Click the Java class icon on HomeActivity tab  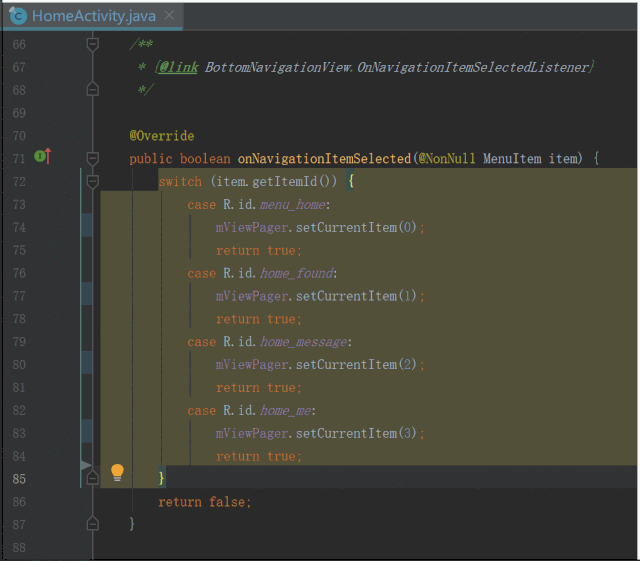18,16
